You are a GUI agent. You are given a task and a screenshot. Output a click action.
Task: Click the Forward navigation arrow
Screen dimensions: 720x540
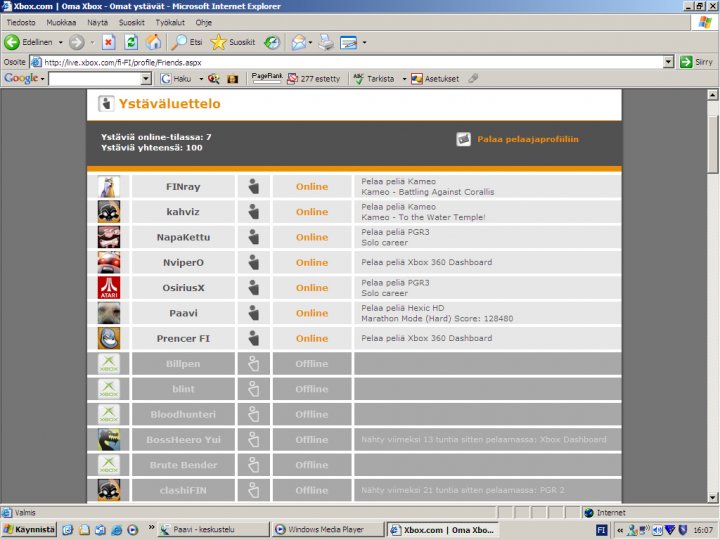[x=77, y=42]
